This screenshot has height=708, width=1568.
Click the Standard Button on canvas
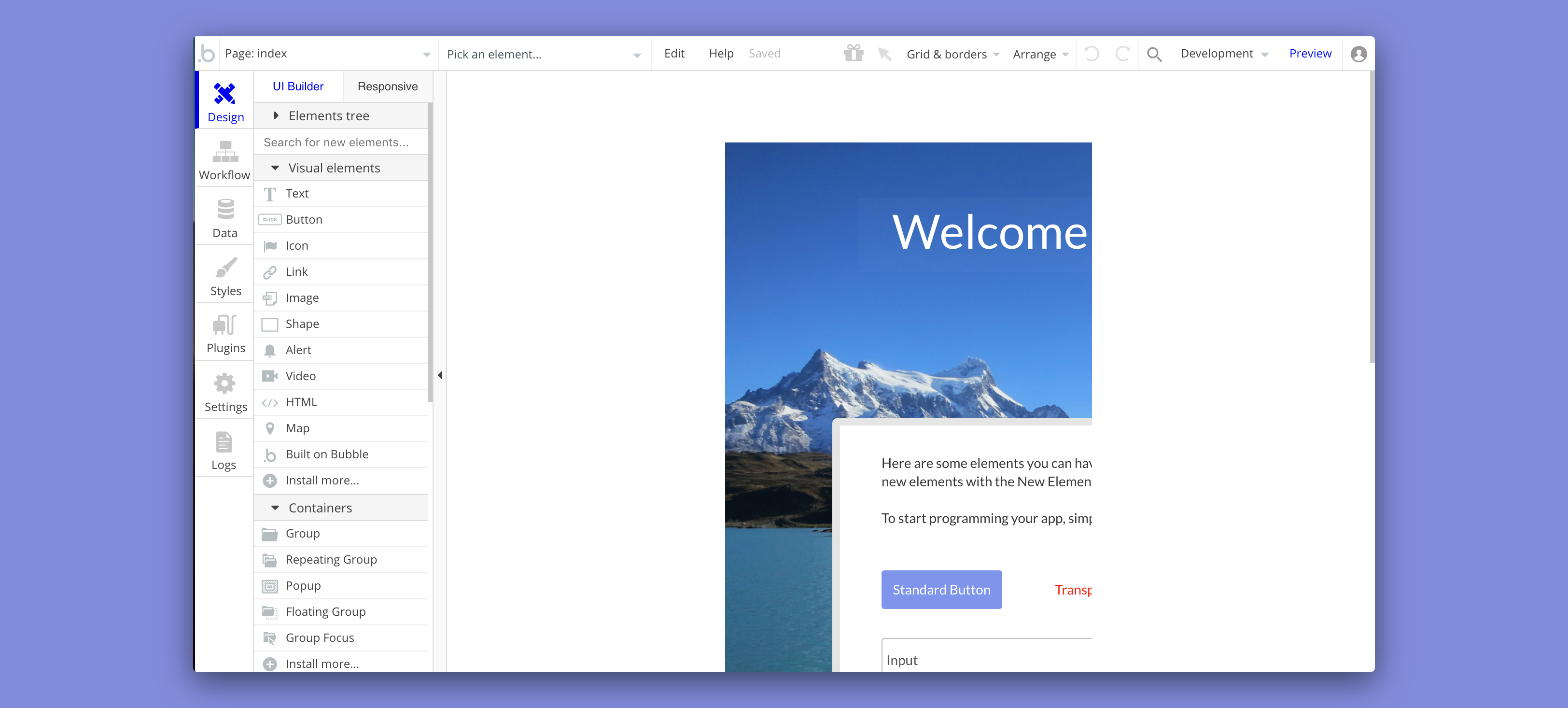[x=941, y=590]
